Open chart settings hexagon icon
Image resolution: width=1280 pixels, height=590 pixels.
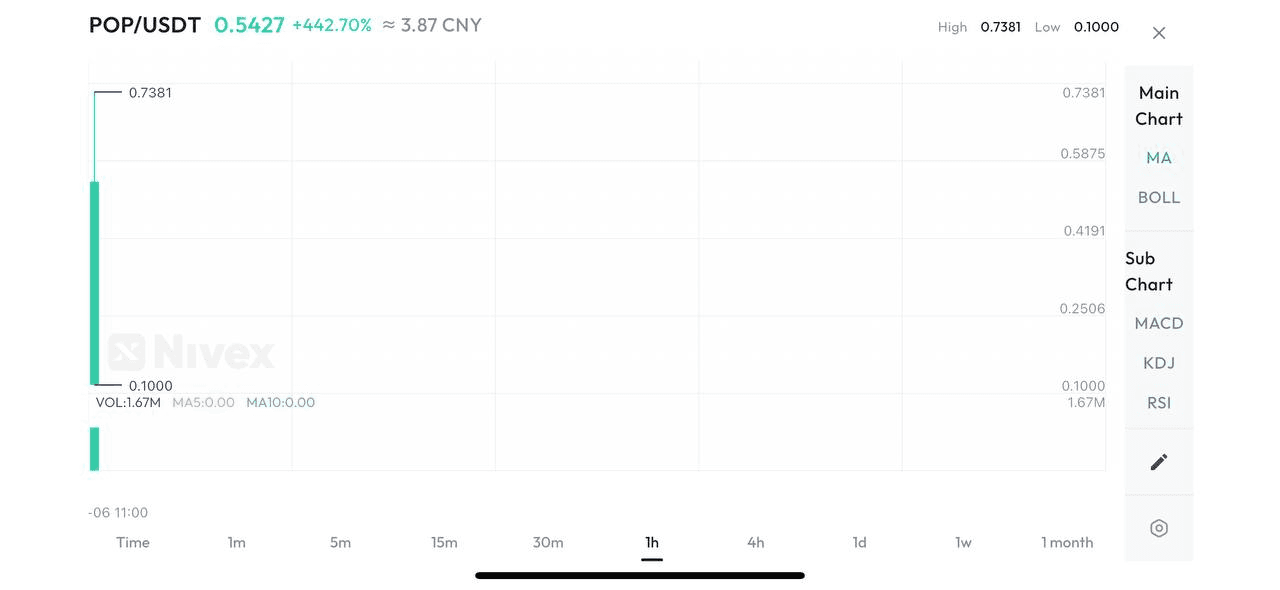point(1159,528)
